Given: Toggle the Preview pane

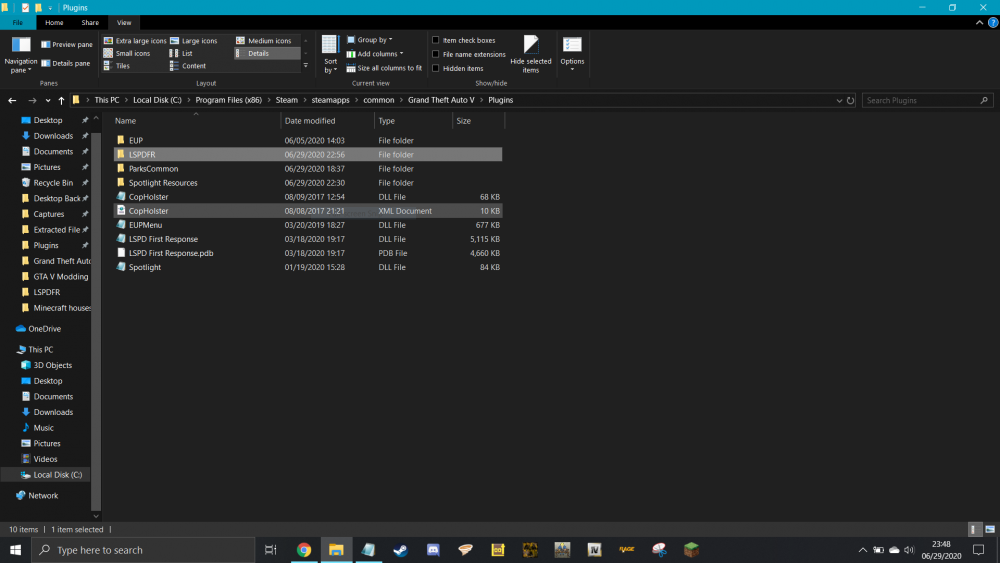Looking at the screenshot, I should pos(67,45).
